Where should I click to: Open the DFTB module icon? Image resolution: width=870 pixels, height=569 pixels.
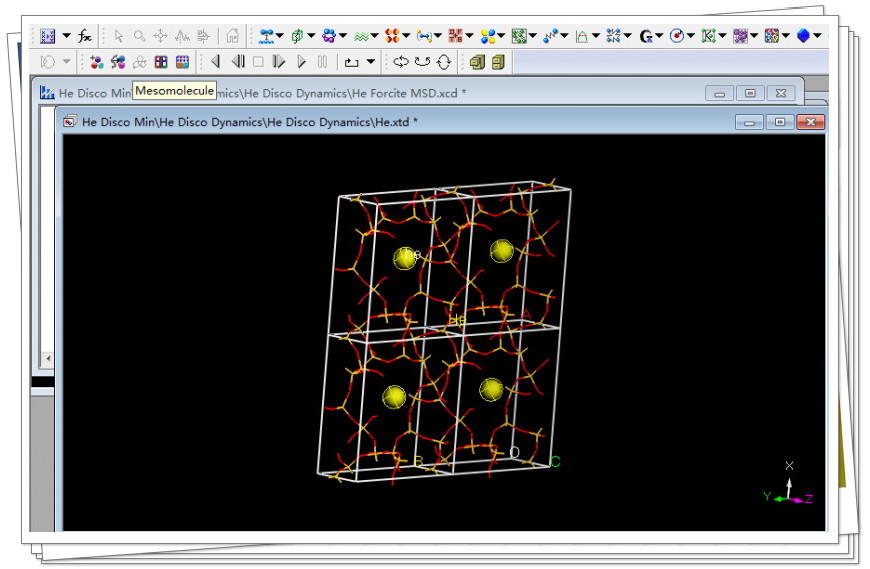pos(456,36)
